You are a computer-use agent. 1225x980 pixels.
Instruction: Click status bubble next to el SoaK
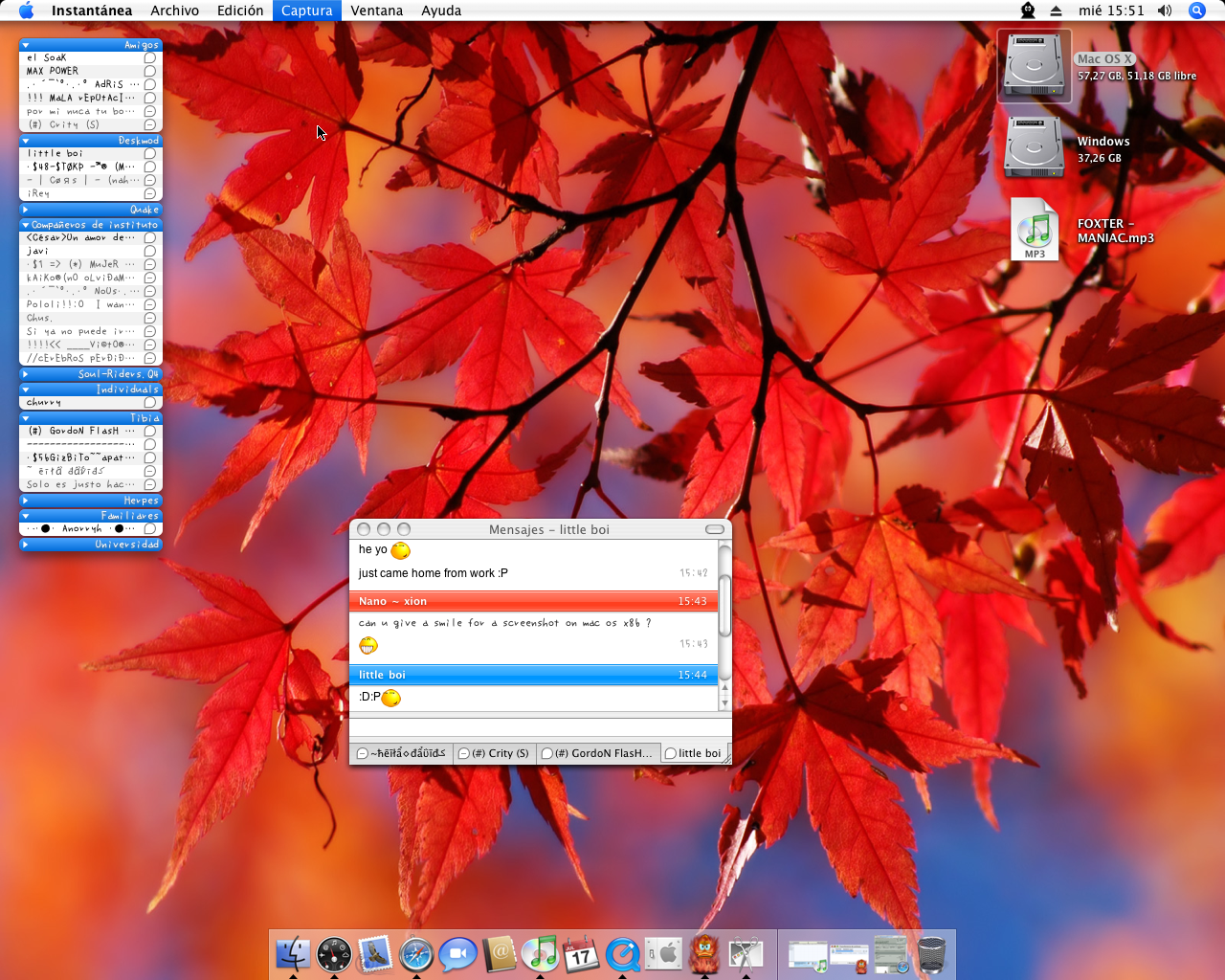[150, 57]
